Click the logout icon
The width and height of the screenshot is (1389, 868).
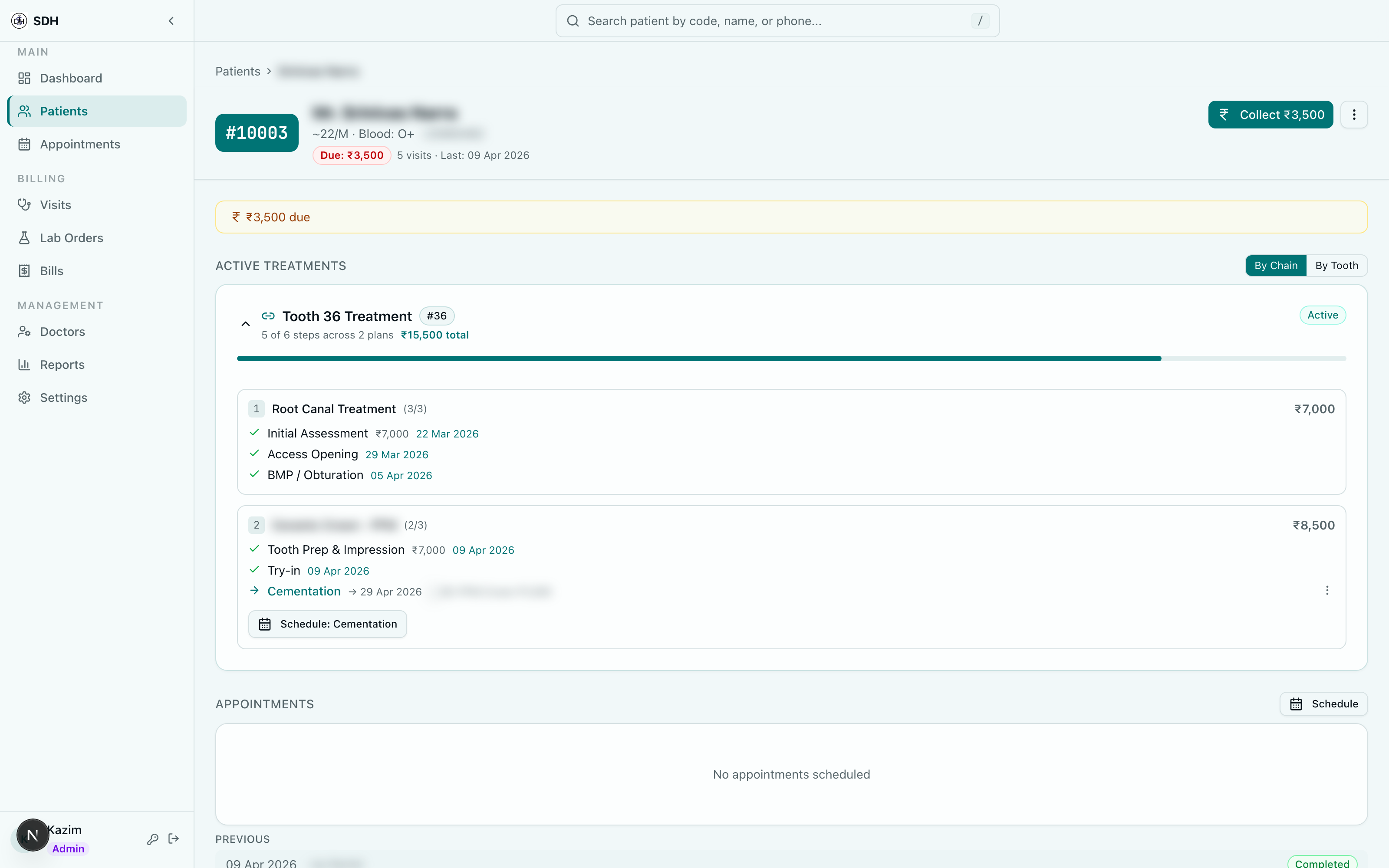coord(174,839)
